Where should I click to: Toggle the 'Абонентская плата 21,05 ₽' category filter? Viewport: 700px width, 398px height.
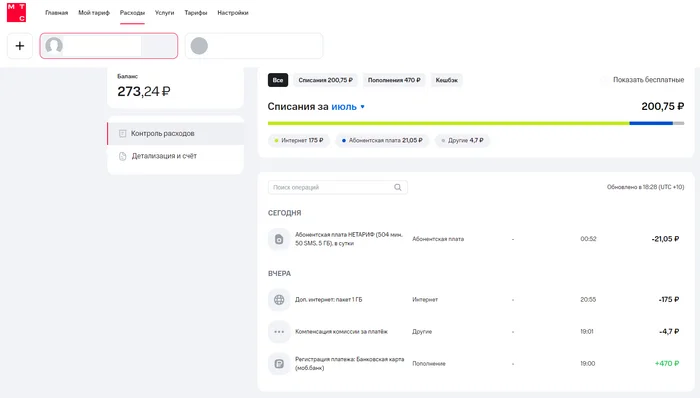pyautogui.click(x=382, y=140)
